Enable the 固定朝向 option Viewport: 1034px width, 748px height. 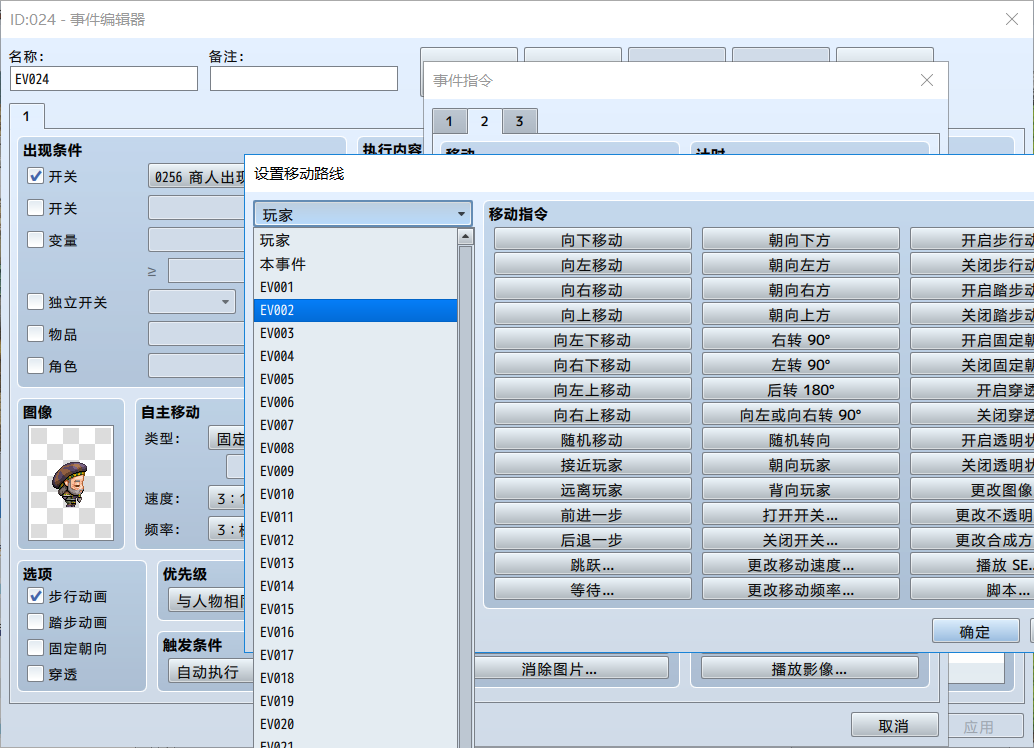36,648
